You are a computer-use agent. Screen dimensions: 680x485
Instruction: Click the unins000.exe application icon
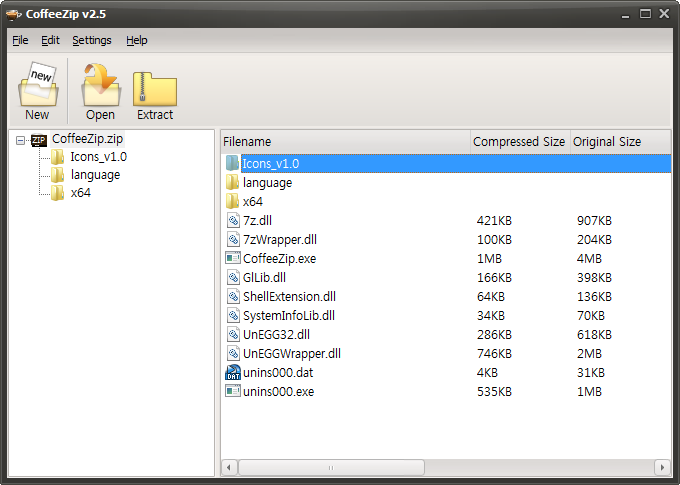coord(233,391)
